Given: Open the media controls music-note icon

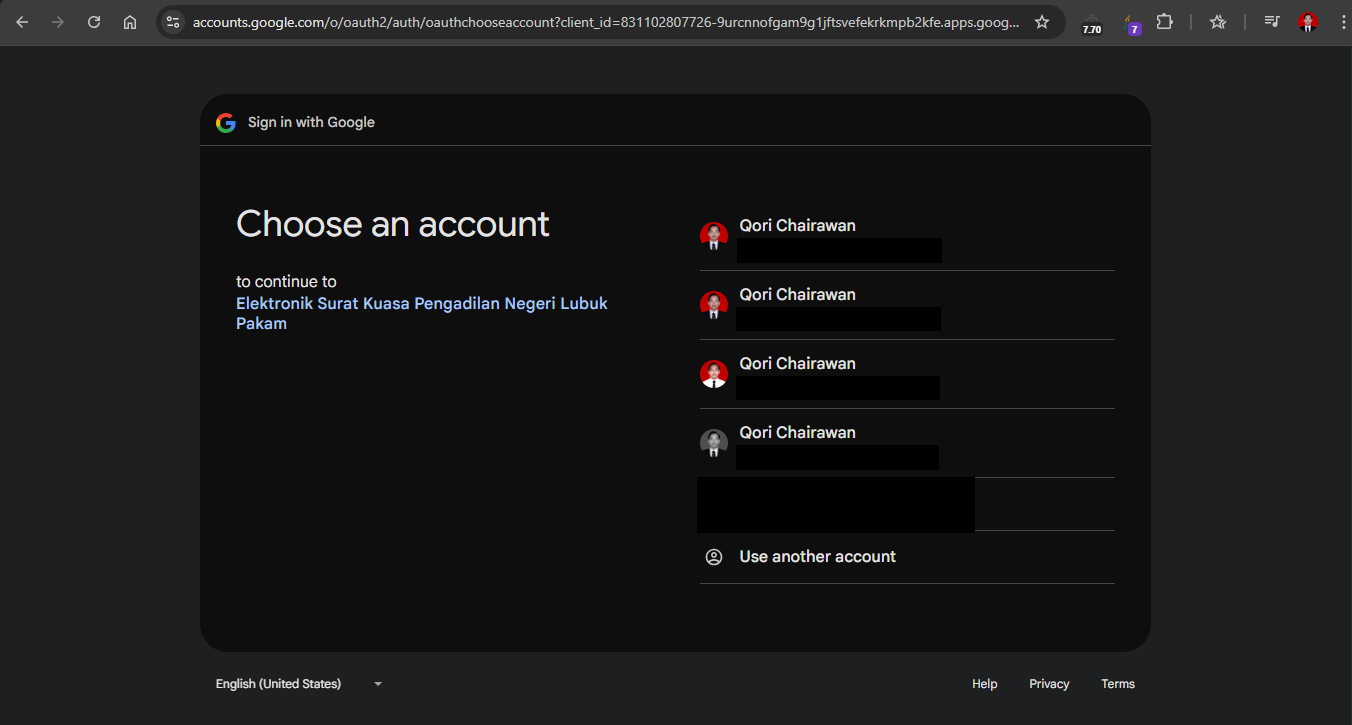Looking at the screenshot, I should (1271, 22).
